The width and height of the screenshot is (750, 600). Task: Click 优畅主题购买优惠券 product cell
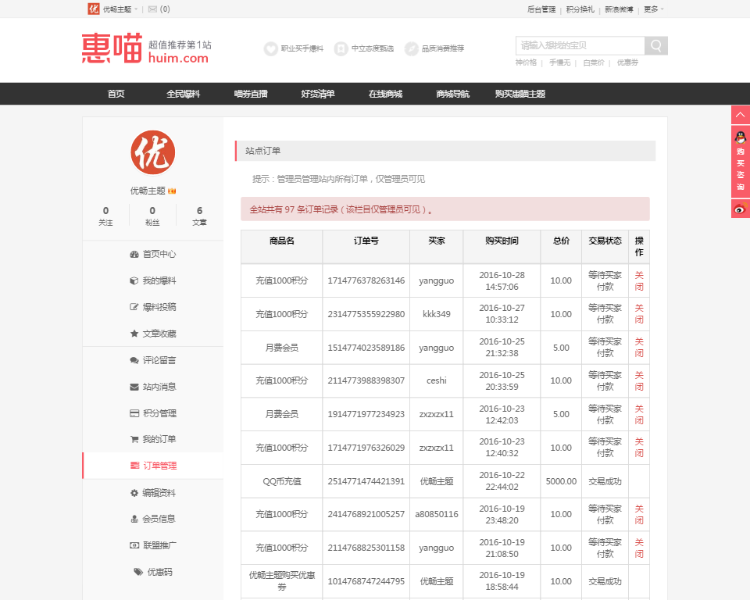[x=282, y=581]
